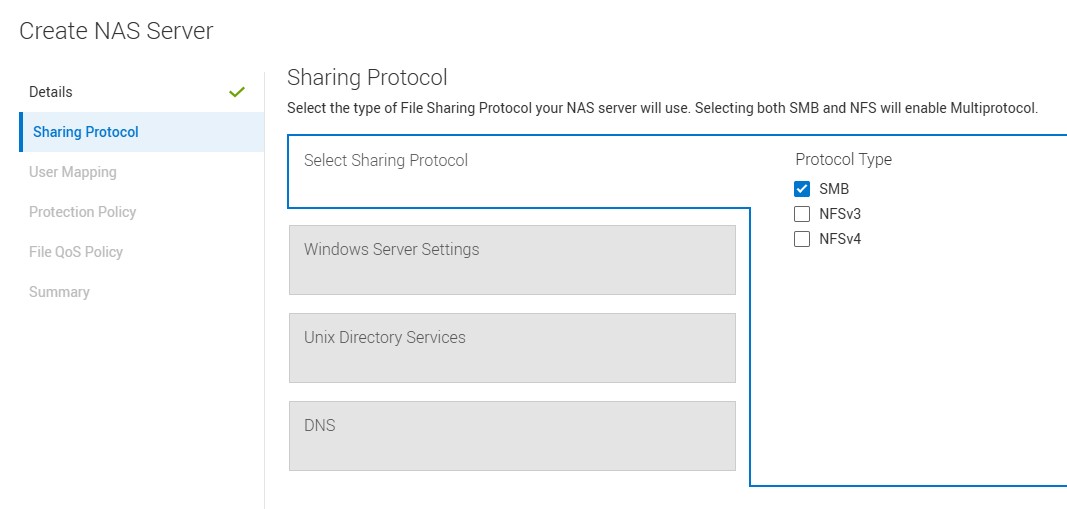Go to the Details wizard step
The width and height of the screenshot is (1067, 509).
(51, 92)
